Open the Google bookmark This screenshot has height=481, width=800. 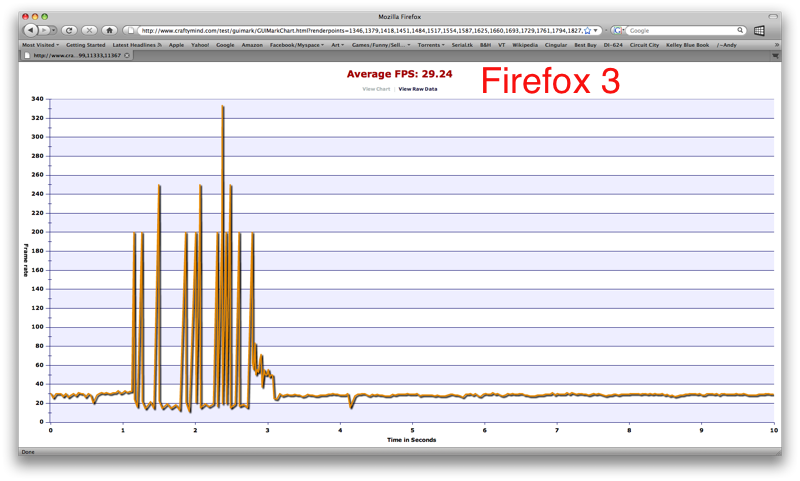[225, 45]
